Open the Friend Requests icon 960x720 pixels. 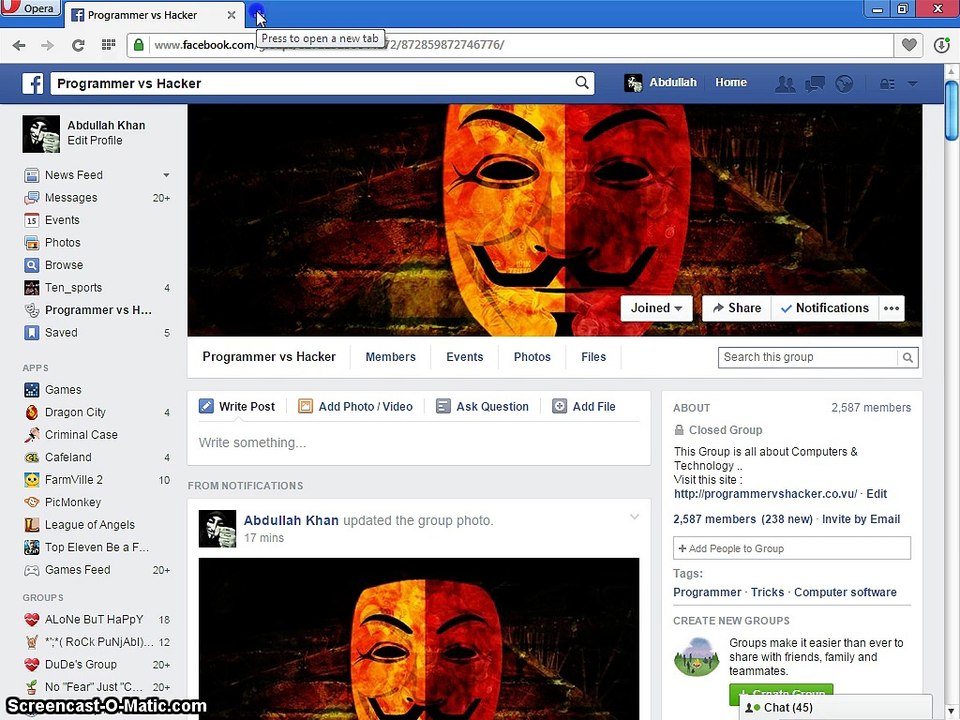tap(785, 83)
